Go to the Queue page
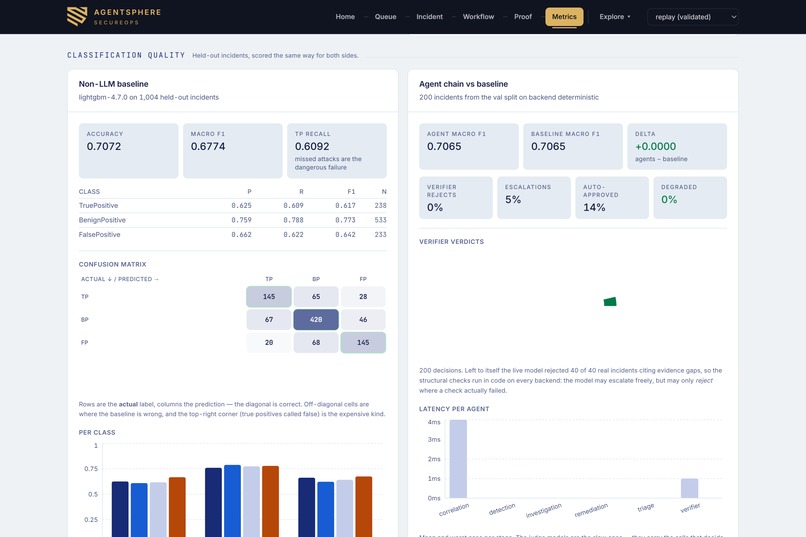This screenshot has height=537, width=806. (x=386, y=17)
